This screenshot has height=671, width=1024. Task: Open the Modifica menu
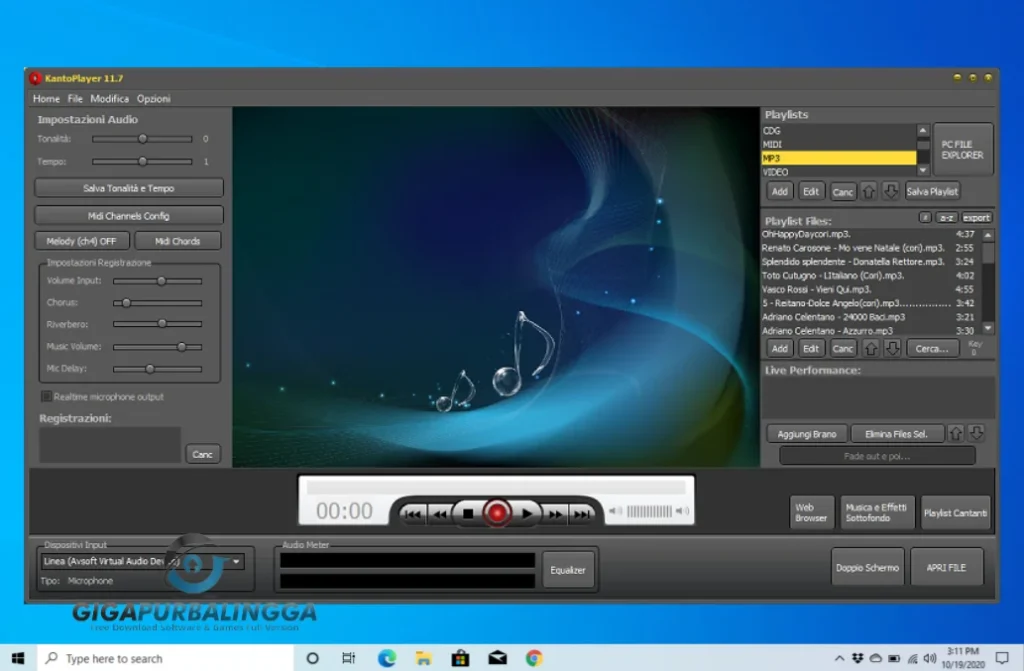(x=109, y=99)
